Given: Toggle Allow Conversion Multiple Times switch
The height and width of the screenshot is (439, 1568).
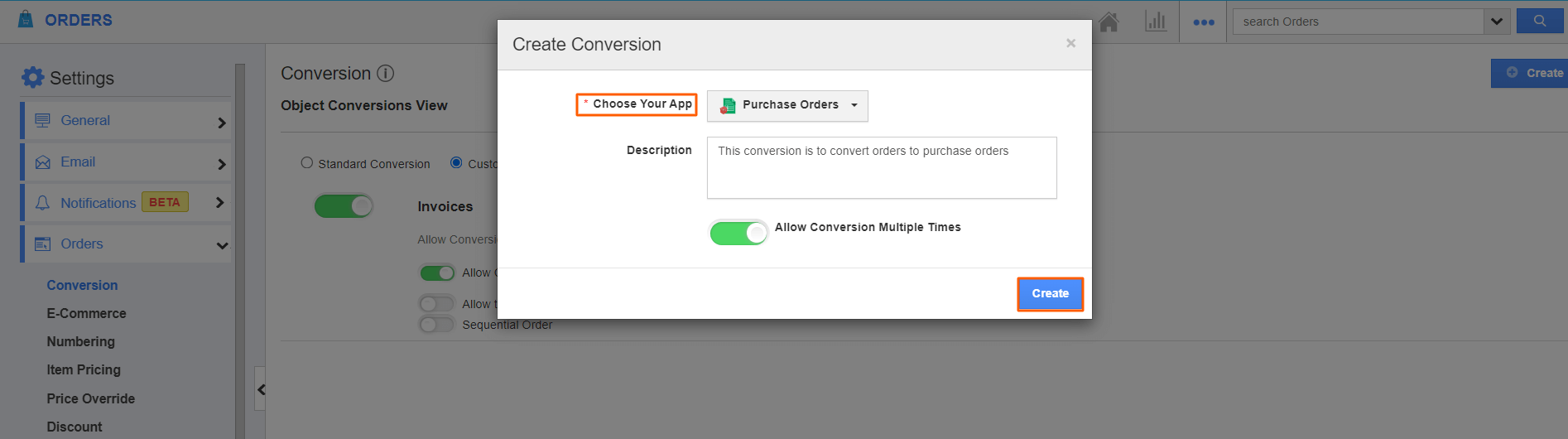Looking at the screenshot, I should coord(738,233).
